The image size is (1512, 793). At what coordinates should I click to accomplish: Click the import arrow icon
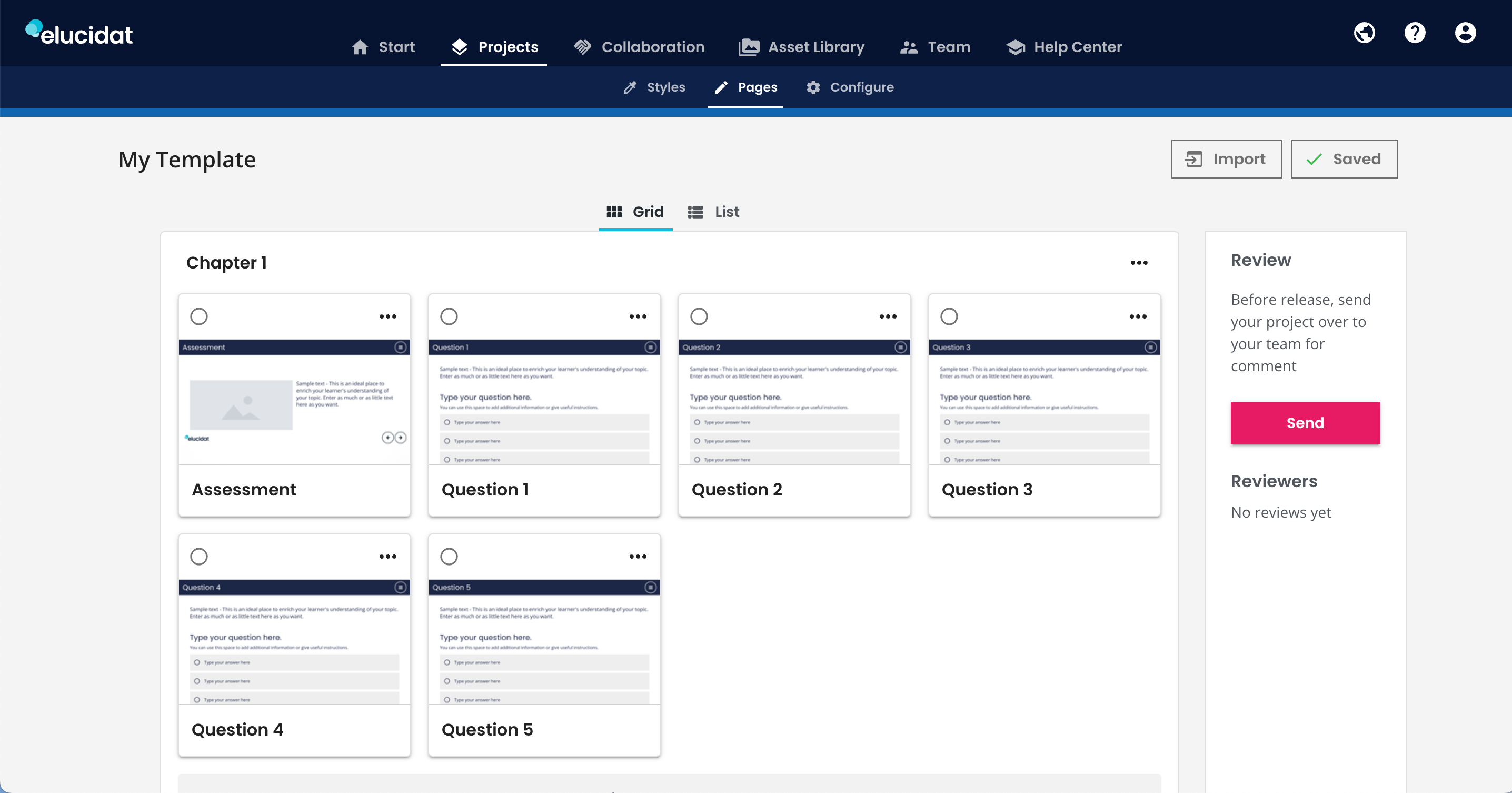click(x=1193, y=159)
